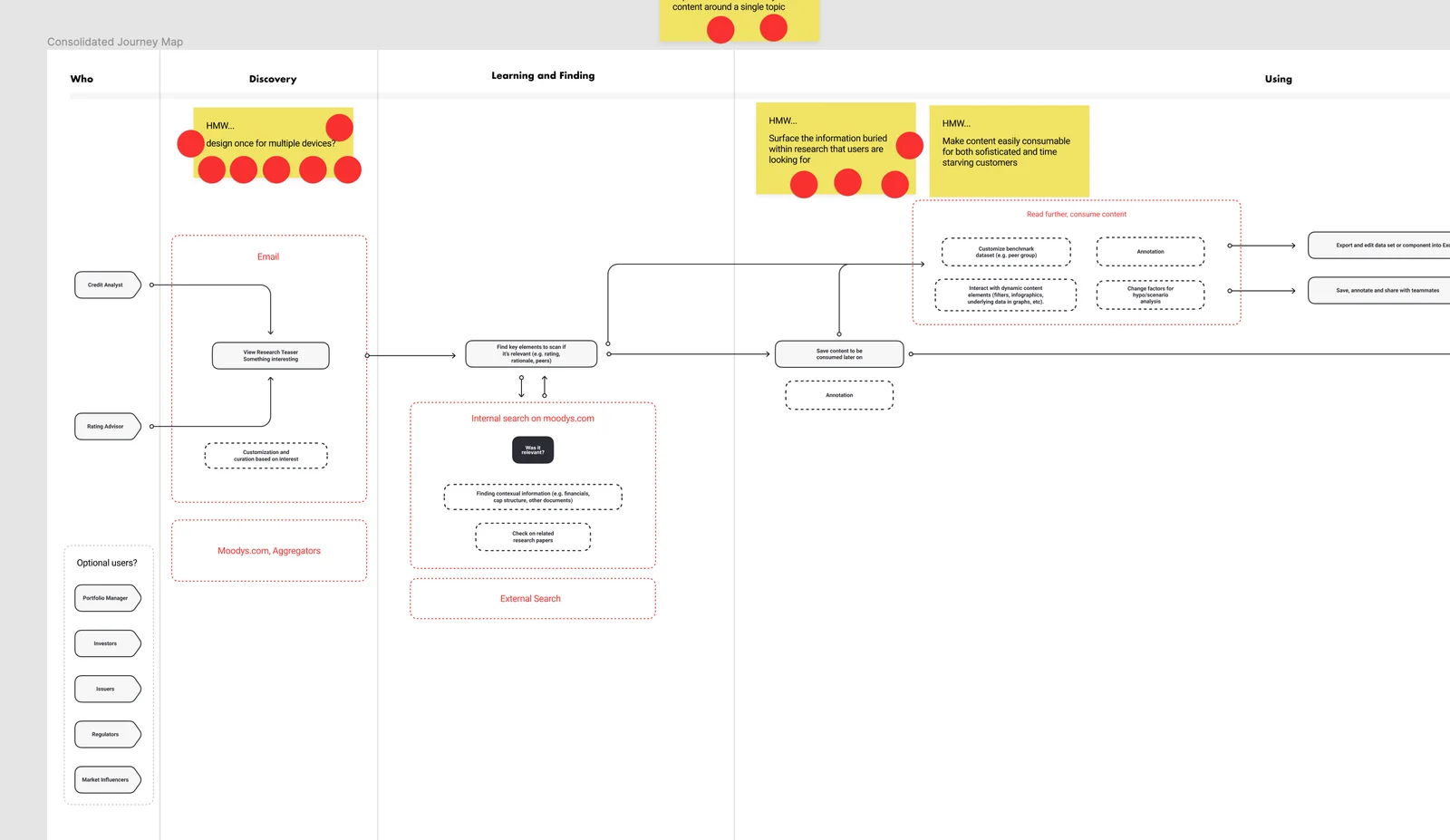This screenshot has width=1450, height=840.
Task: Select Annotation box below Save content node
Action: coord(839,395)
